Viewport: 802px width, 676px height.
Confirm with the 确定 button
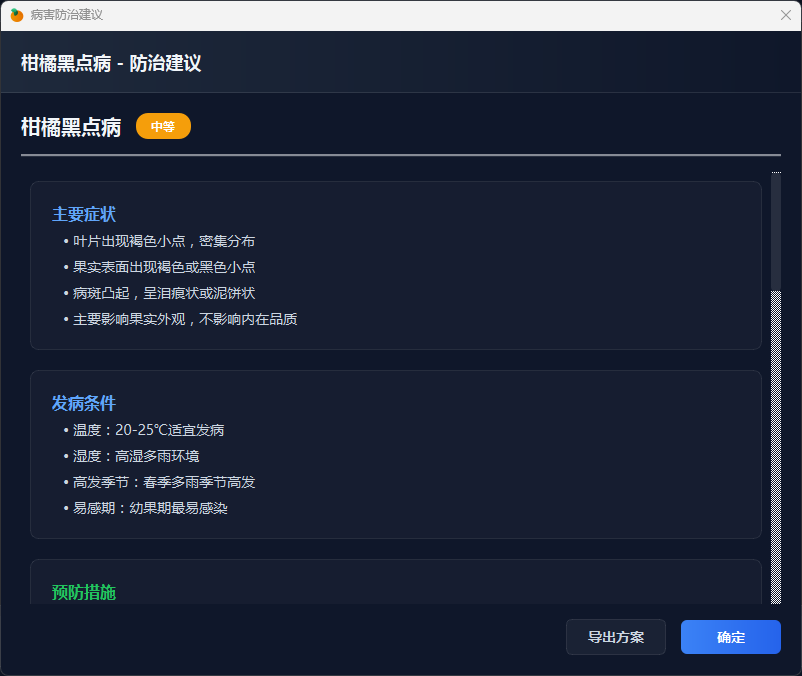pos(730,637)
